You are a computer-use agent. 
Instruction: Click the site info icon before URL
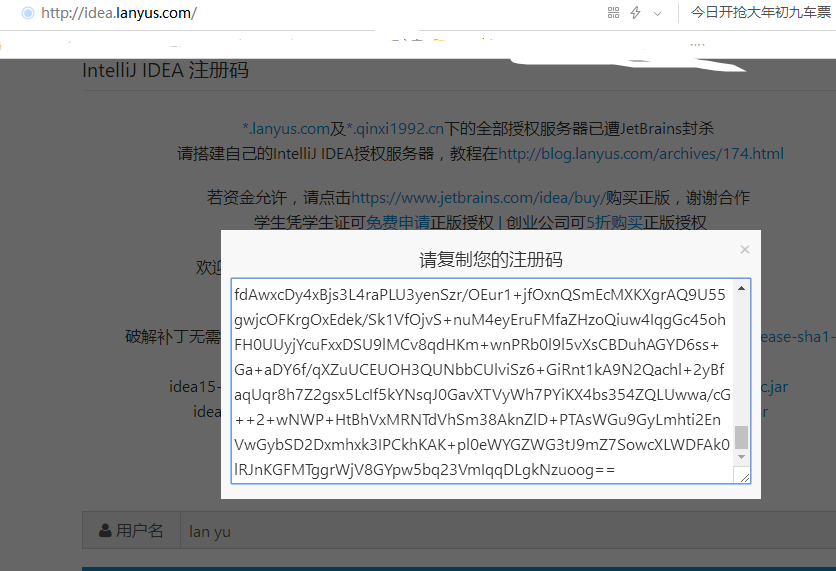pyautogui.click(x=28, y=13)
